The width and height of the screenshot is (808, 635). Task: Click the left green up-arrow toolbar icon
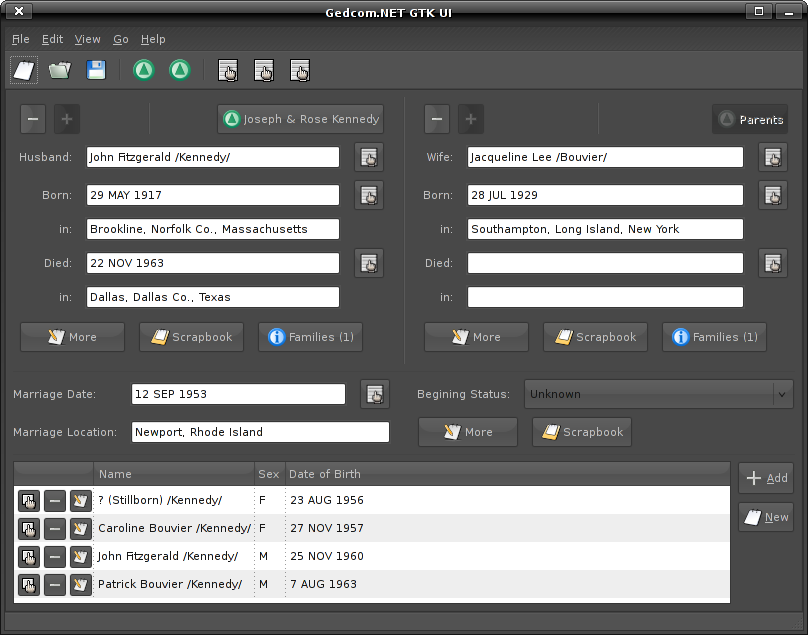click(144, 70)
